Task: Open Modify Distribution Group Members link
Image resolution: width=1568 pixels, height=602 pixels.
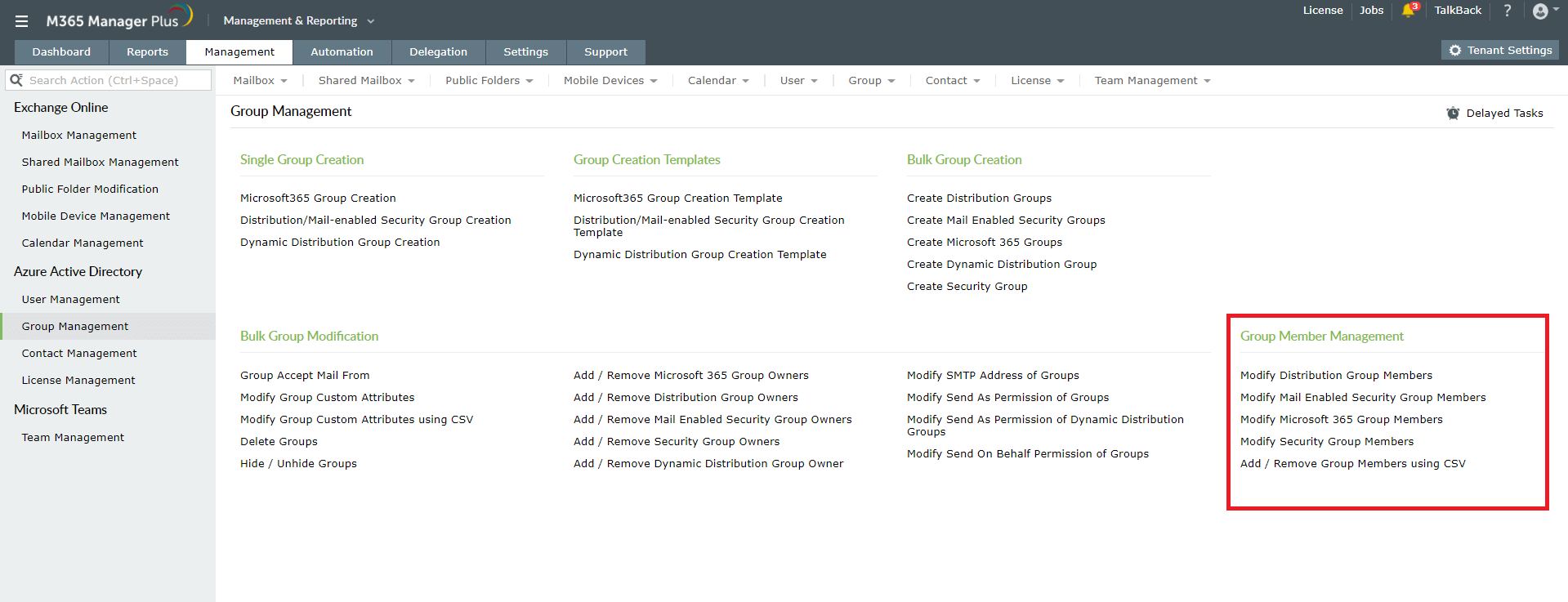Action: click(1336, 375)
